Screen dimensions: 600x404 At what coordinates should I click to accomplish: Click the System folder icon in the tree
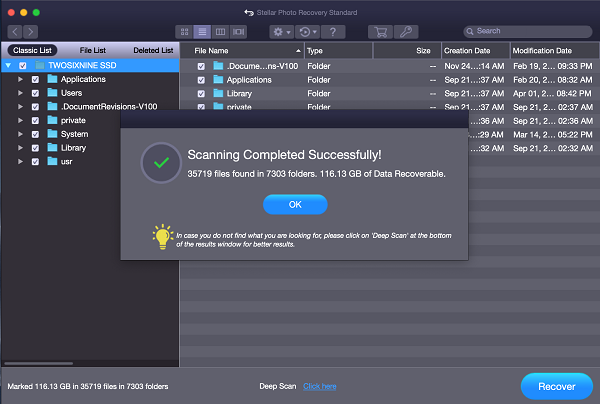(52, 134)
